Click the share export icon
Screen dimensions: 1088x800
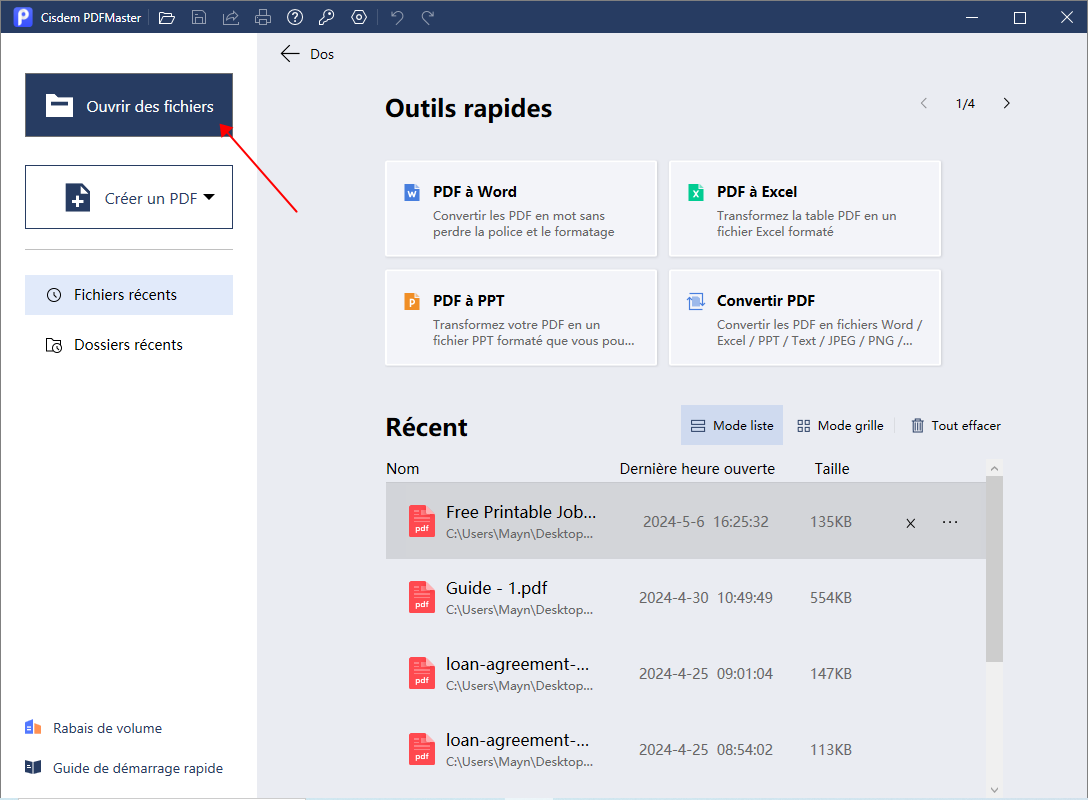pos(231,17)
